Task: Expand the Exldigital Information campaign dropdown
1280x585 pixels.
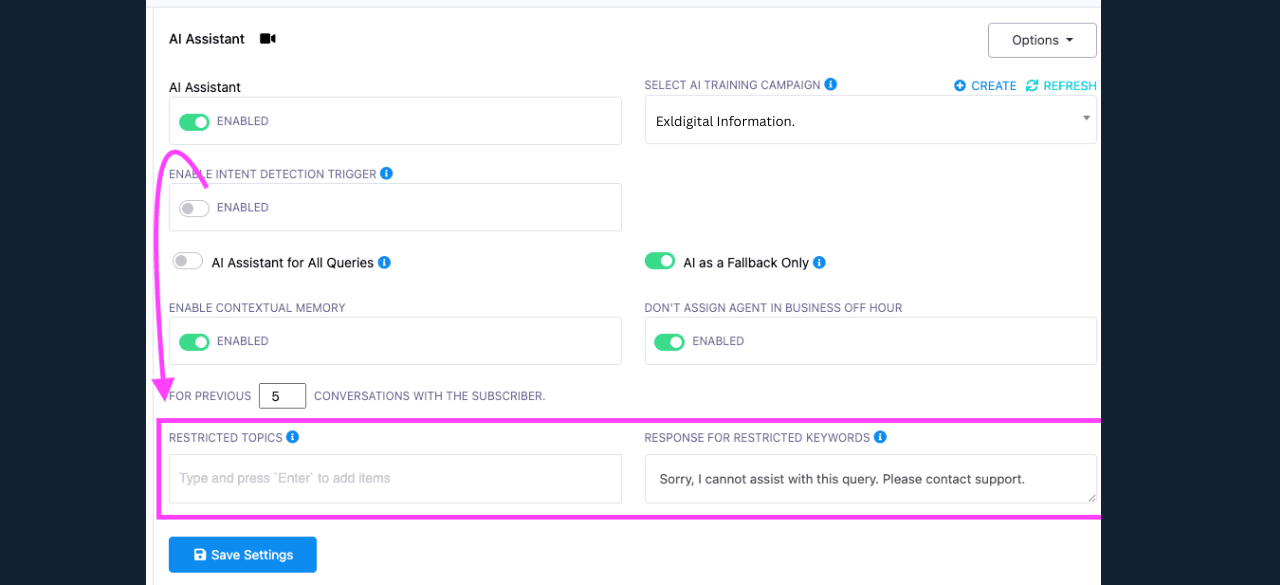Action: 870,120
